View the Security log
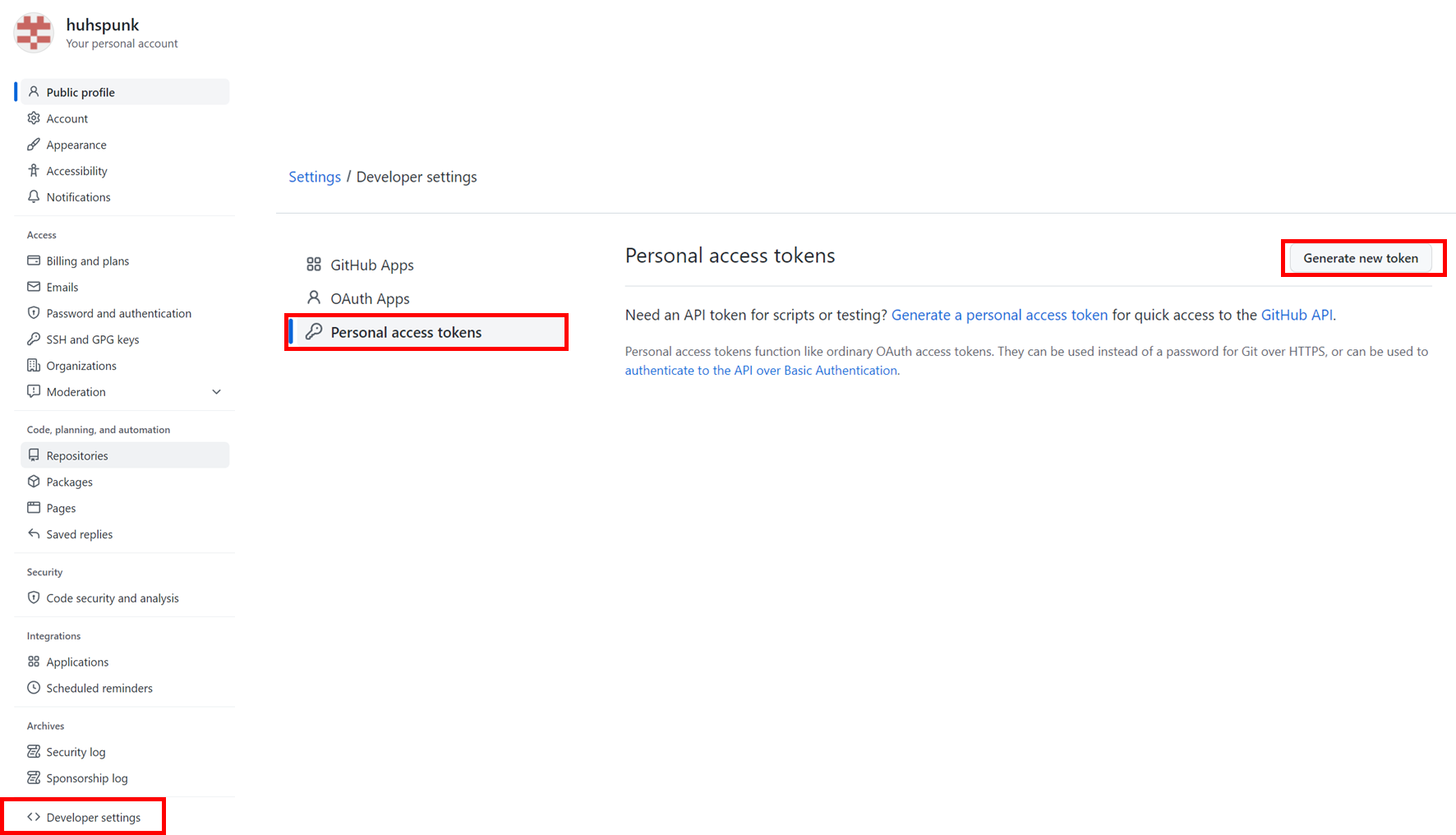1456x835 pixels. point(125,752)
